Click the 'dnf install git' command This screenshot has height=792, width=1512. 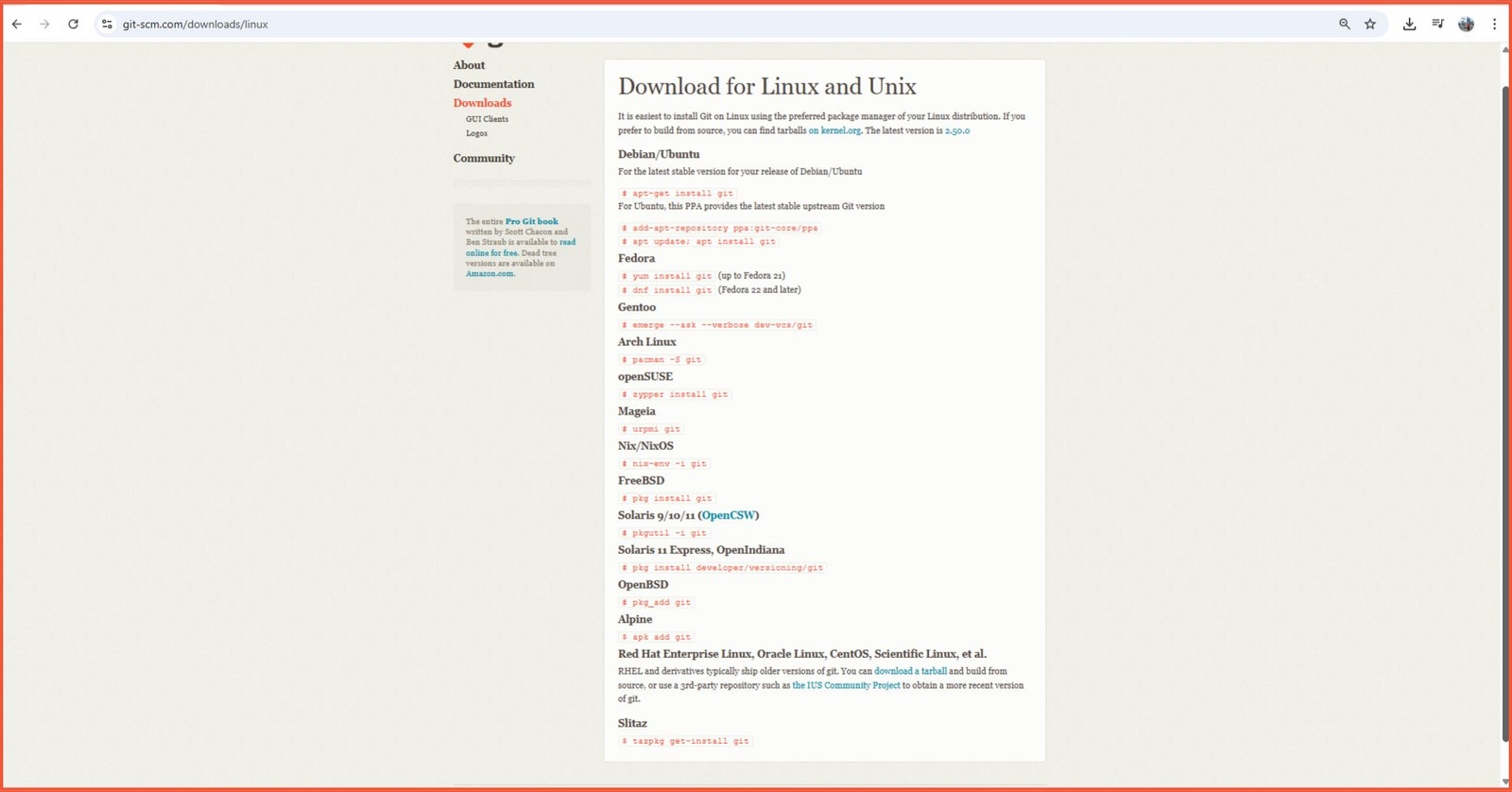point(666,290)
